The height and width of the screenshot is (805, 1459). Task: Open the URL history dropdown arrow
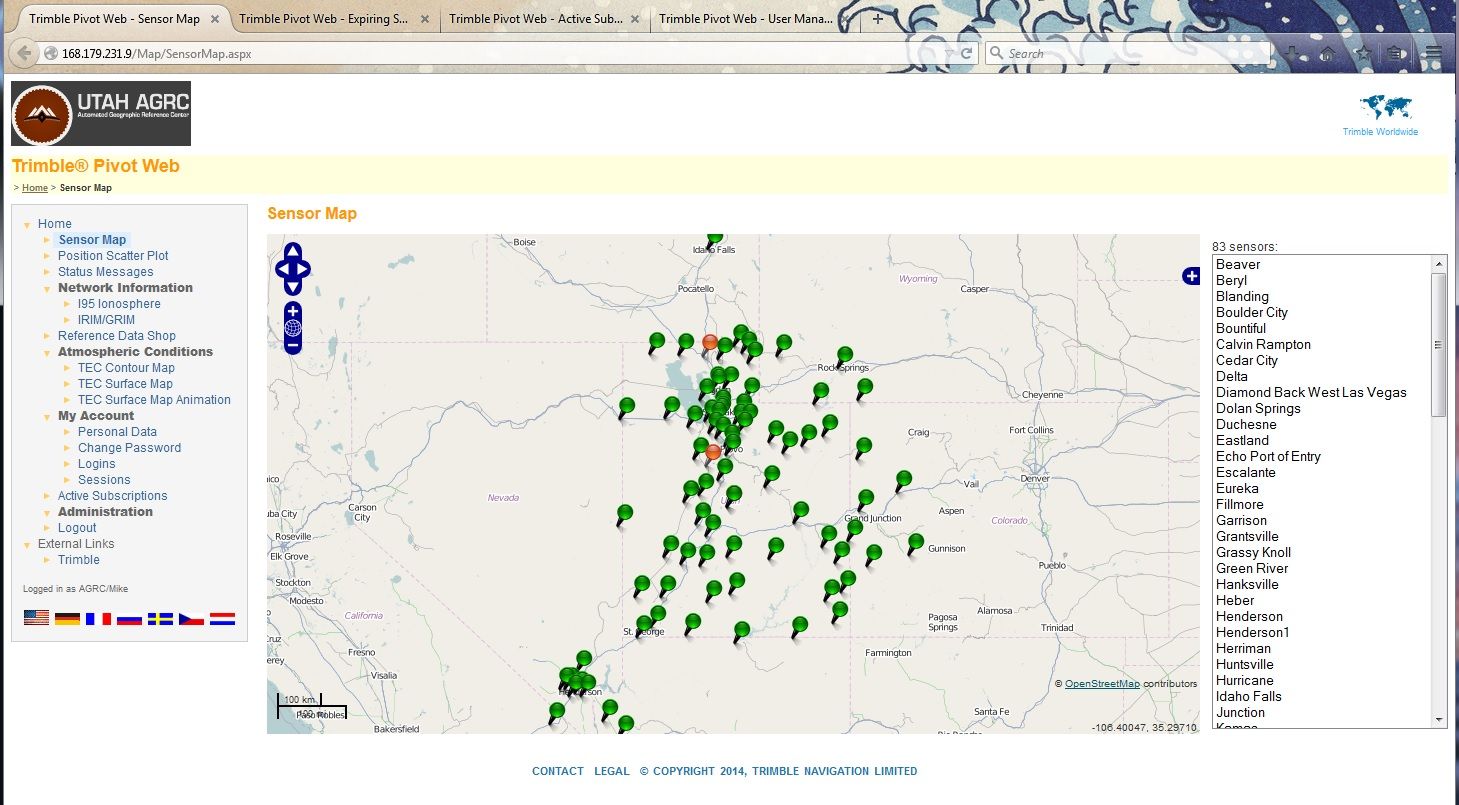tap(949, 53)
